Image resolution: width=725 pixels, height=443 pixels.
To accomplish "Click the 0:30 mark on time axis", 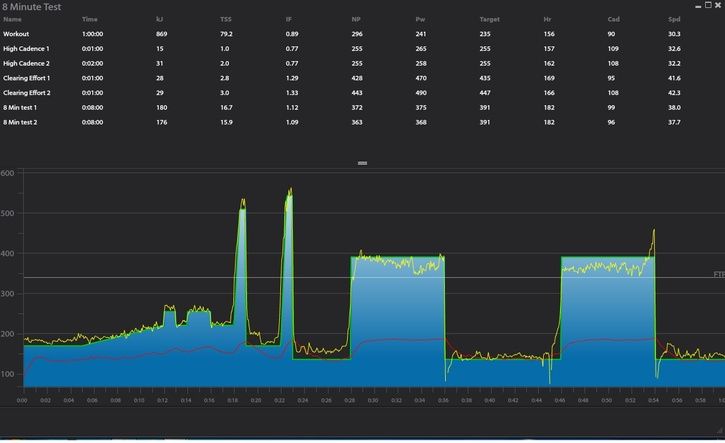I will point(373,400).
